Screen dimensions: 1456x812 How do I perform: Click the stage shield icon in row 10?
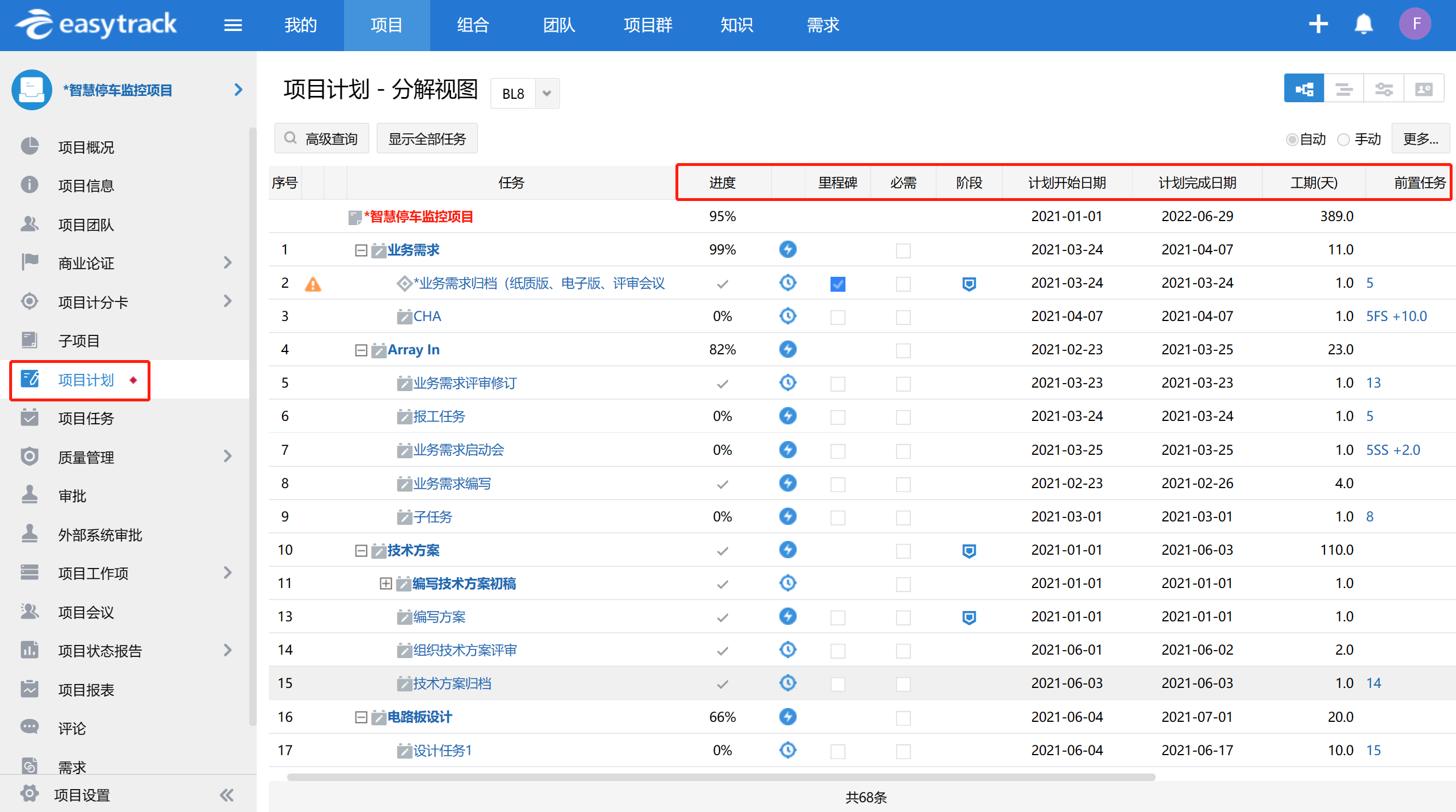[x=969, y=551]
